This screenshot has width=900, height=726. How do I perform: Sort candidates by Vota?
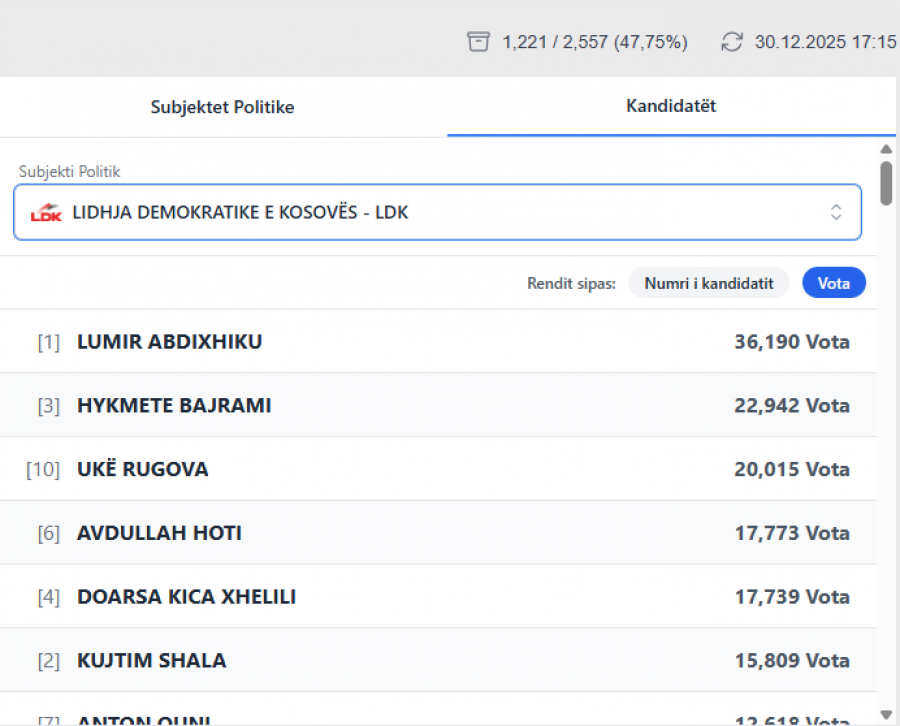coord(833,283)
